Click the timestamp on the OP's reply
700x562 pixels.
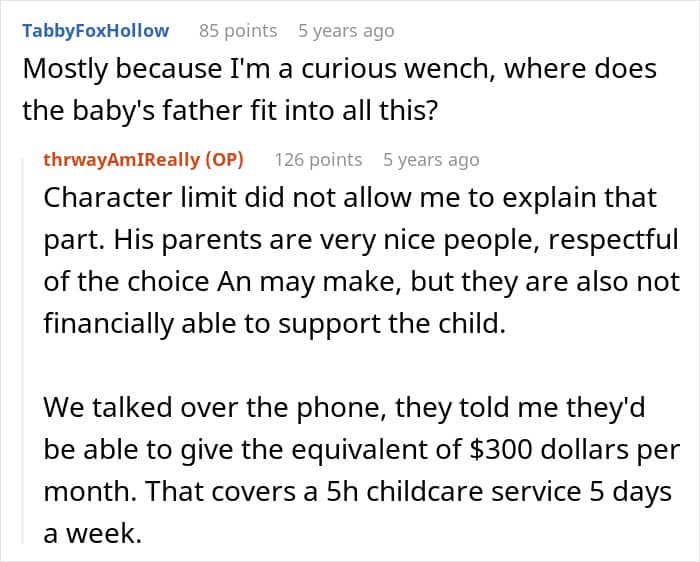click(x=431, y=159)
